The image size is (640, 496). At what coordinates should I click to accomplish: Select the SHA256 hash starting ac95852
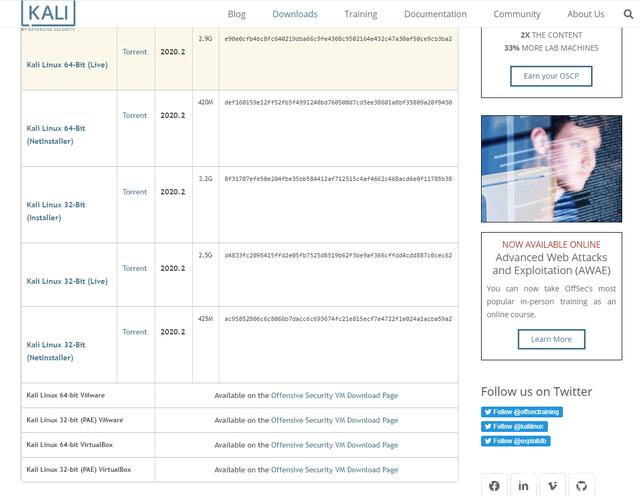pos(338,319)
